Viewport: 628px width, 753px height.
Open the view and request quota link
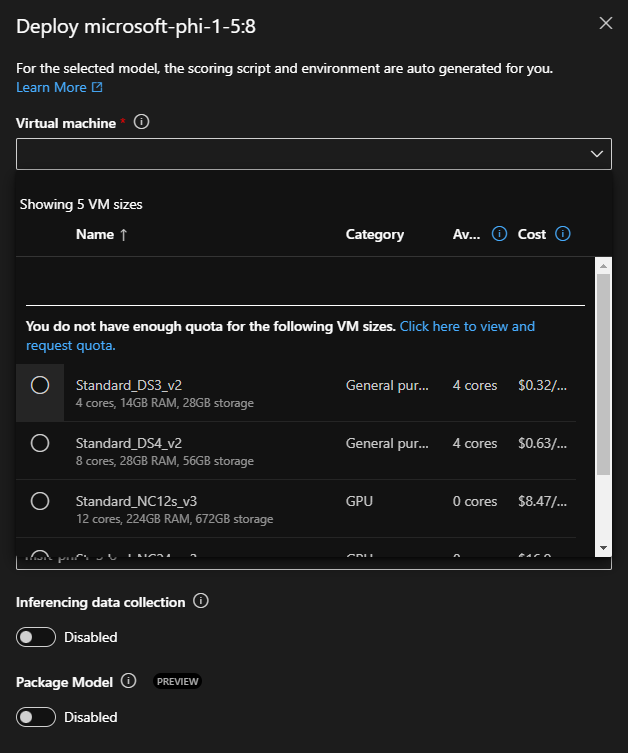pos(467,327)
